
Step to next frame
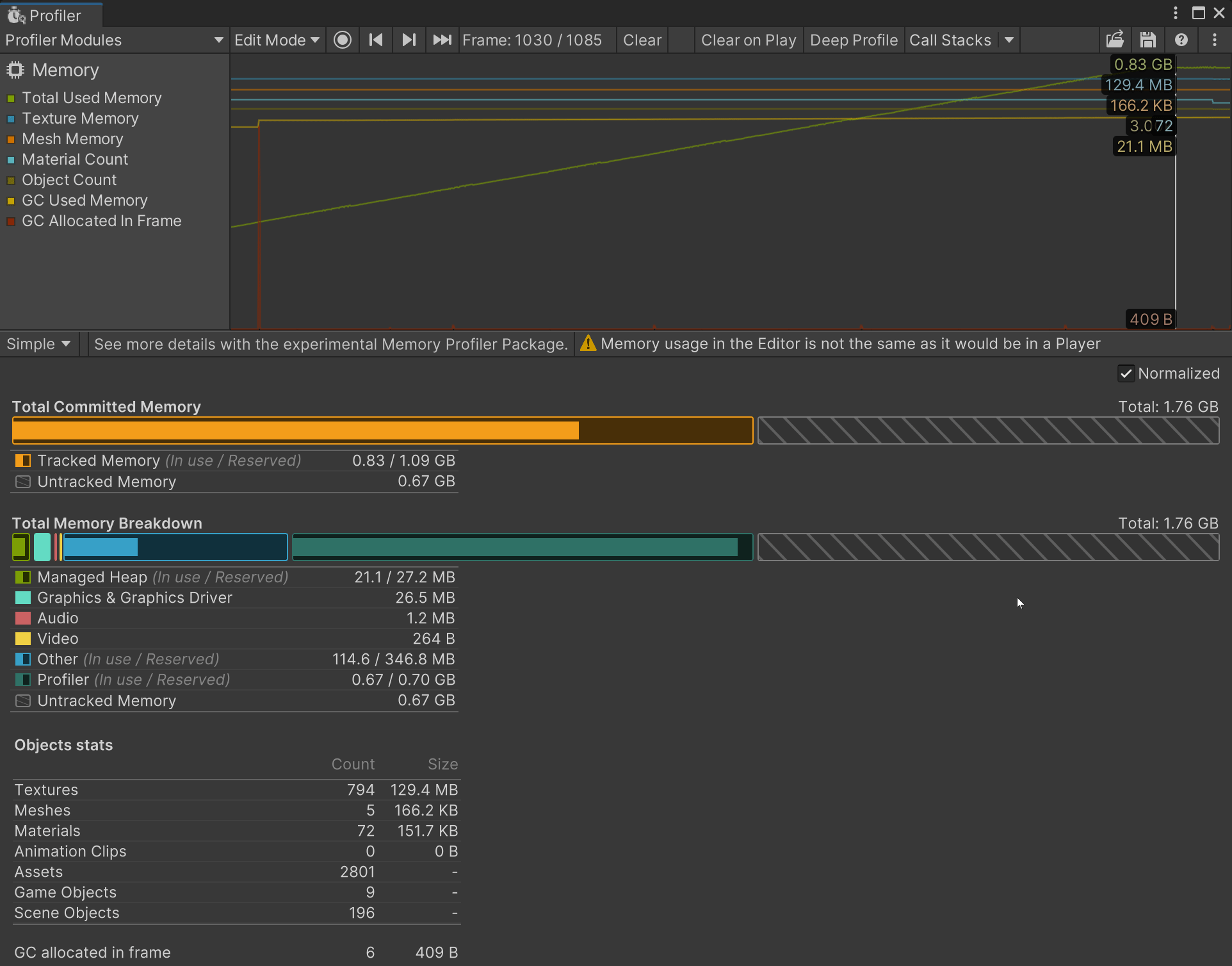point(409,40)
